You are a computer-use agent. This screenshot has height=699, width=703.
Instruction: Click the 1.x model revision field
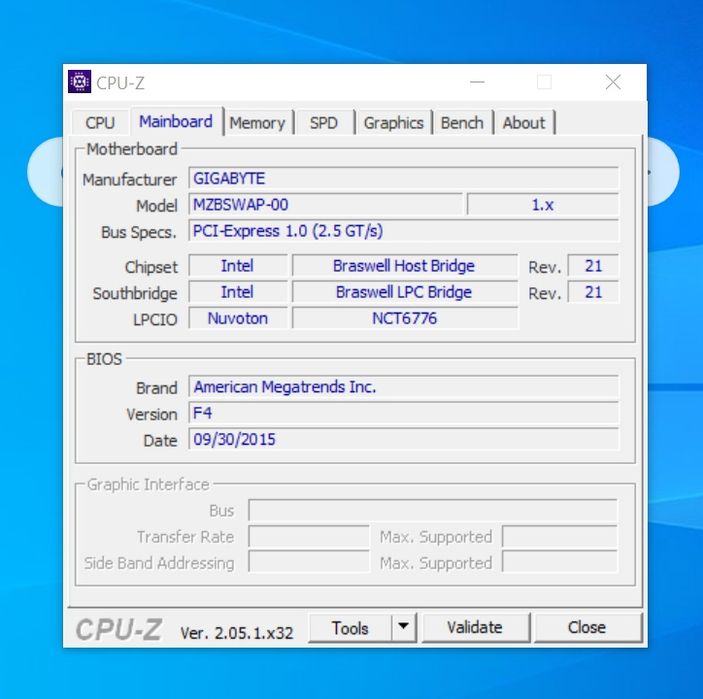[542, 205]
